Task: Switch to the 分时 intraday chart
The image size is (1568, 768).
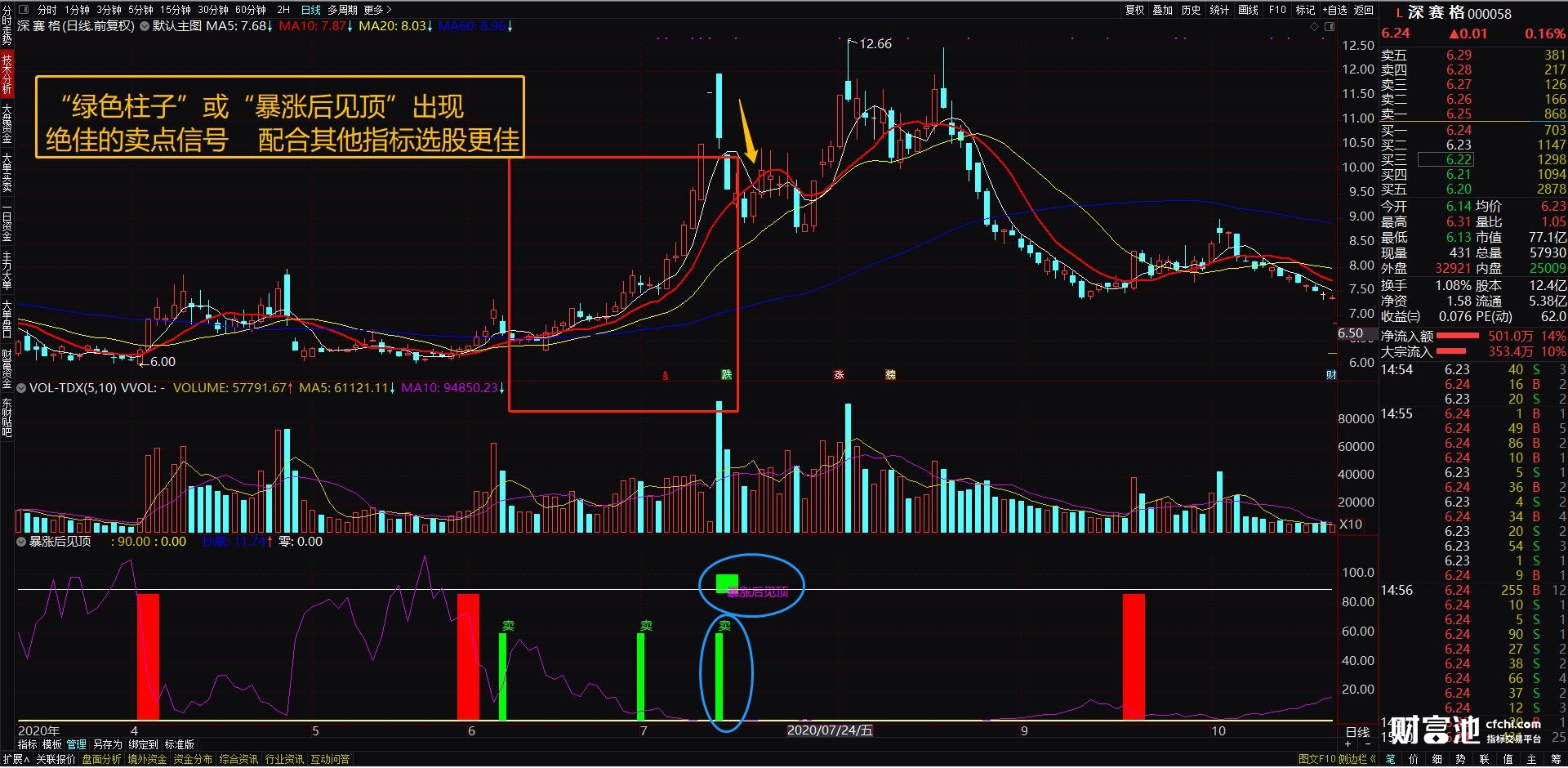Action: 47,10
